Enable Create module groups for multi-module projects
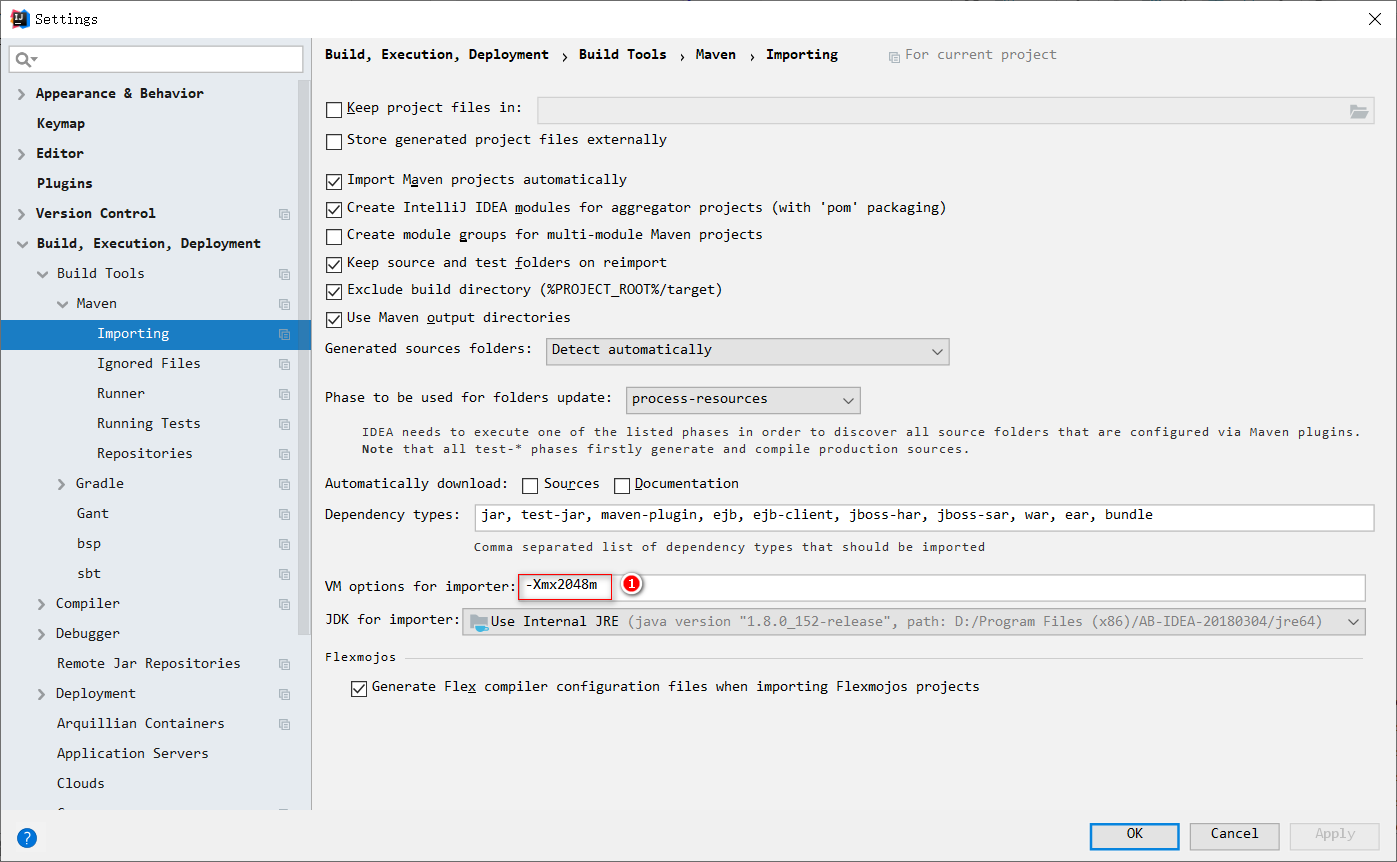The image size is (1397, 862). click(334, 236)
